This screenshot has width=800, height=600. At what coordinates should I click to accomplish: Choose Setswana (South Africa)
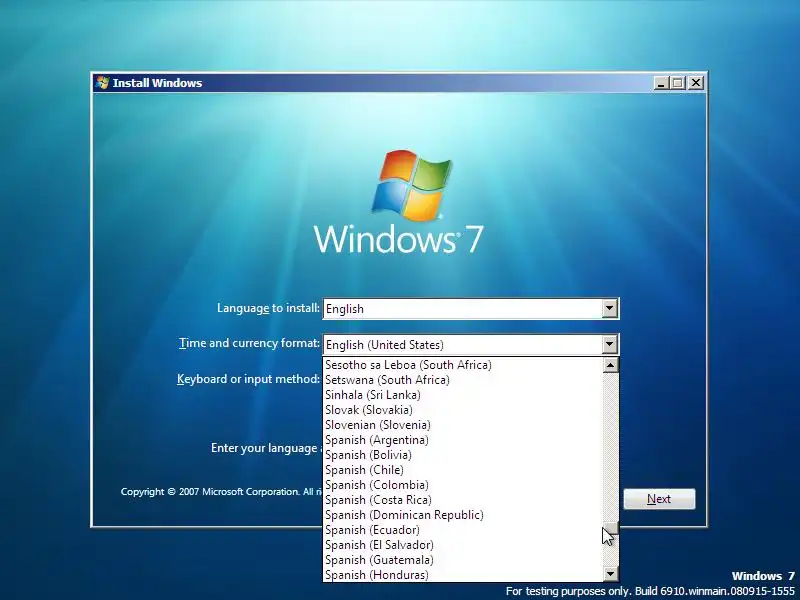tap(463, 380)
